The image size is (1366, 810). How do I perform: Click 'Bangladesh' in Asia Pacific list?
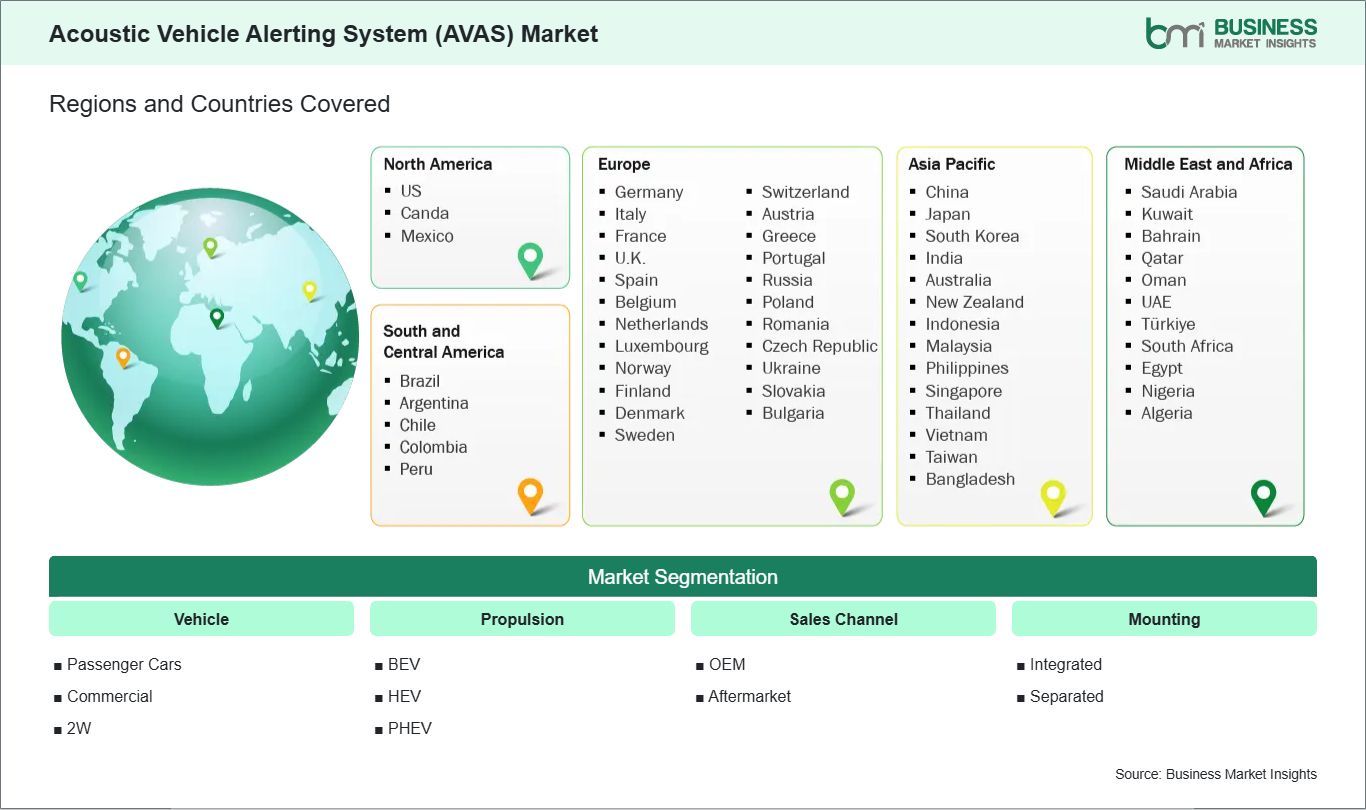point(970,479)
